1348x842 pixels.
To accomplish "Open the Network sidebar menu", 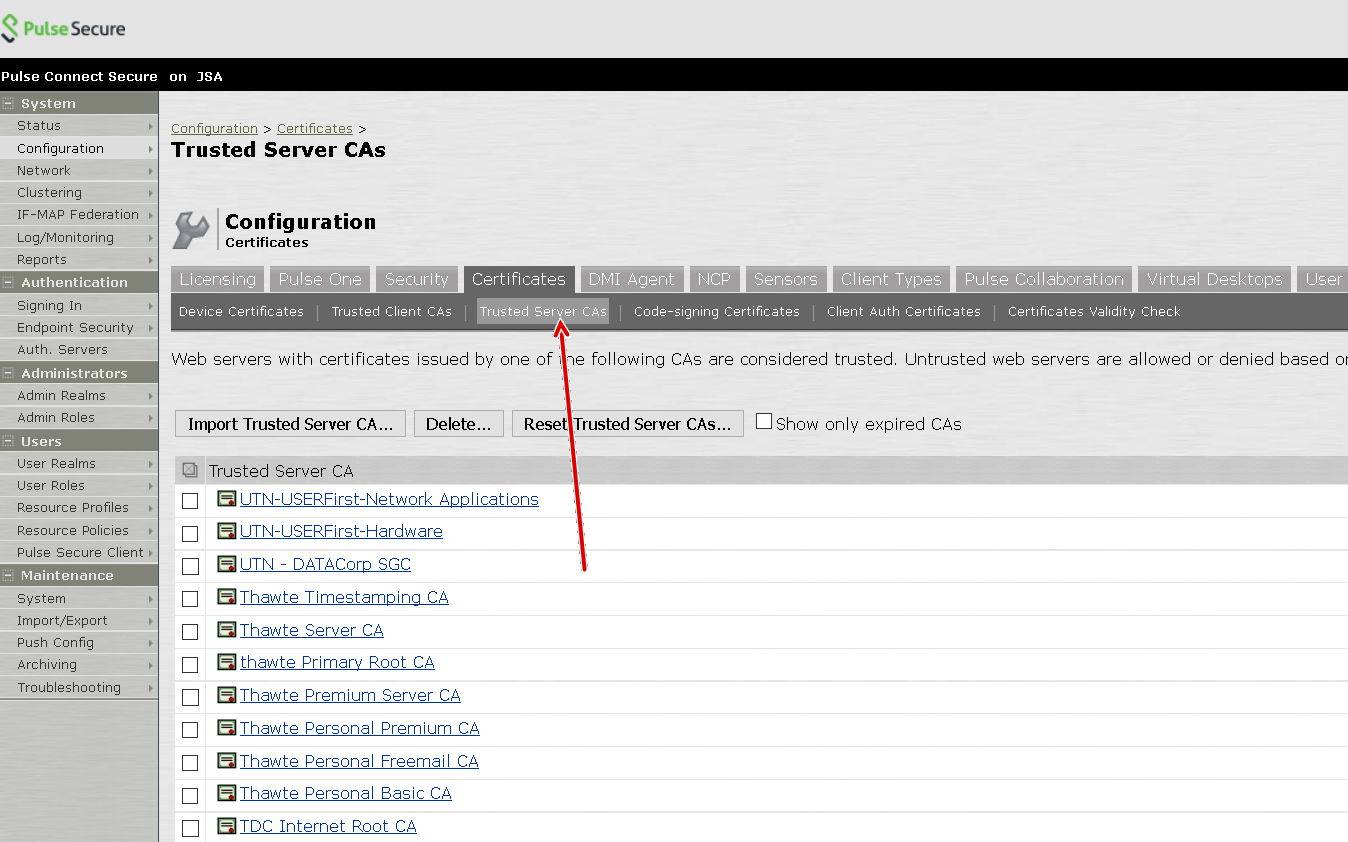I will [79, 170].
